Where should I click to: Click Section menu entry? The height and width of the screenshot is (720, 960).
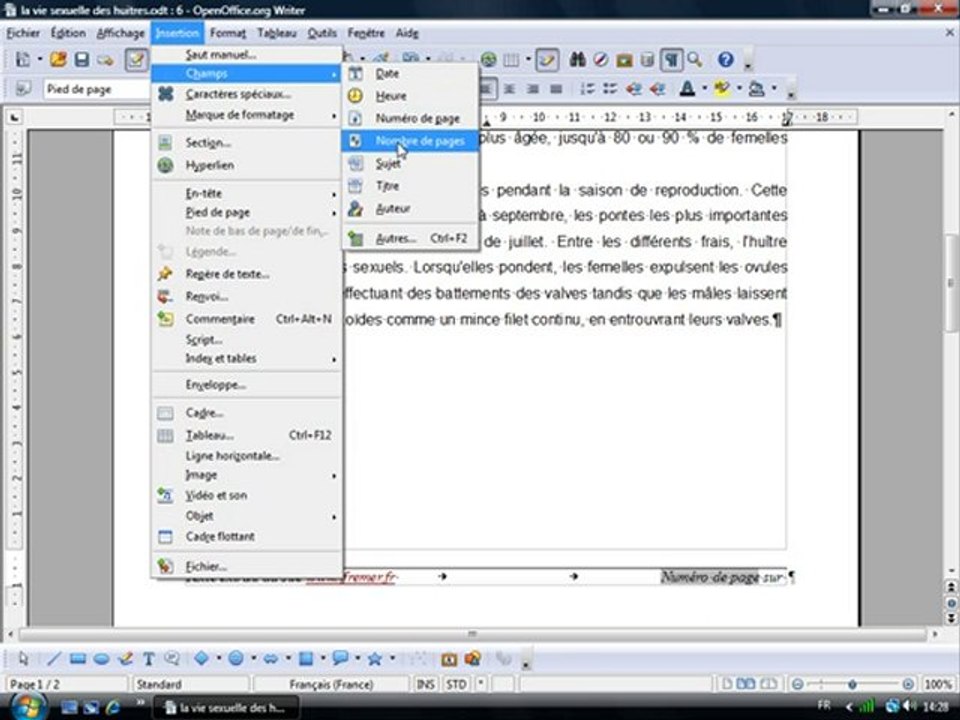[246, 143]
